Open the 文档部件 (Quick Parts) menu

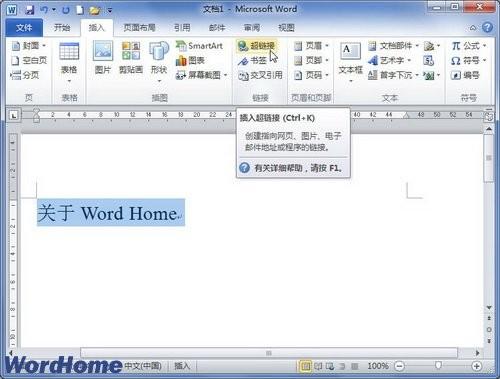(393, 46)
